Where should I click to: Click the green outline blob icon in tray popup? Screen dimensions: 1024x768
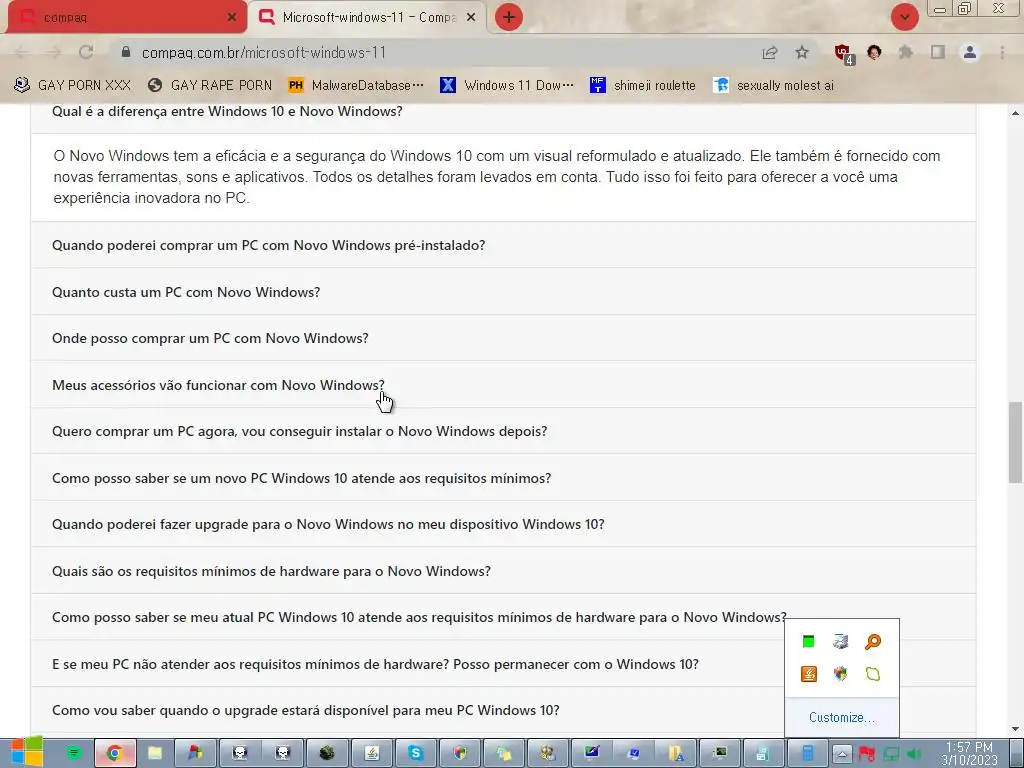pyautogui.click(x=872, y=674)
